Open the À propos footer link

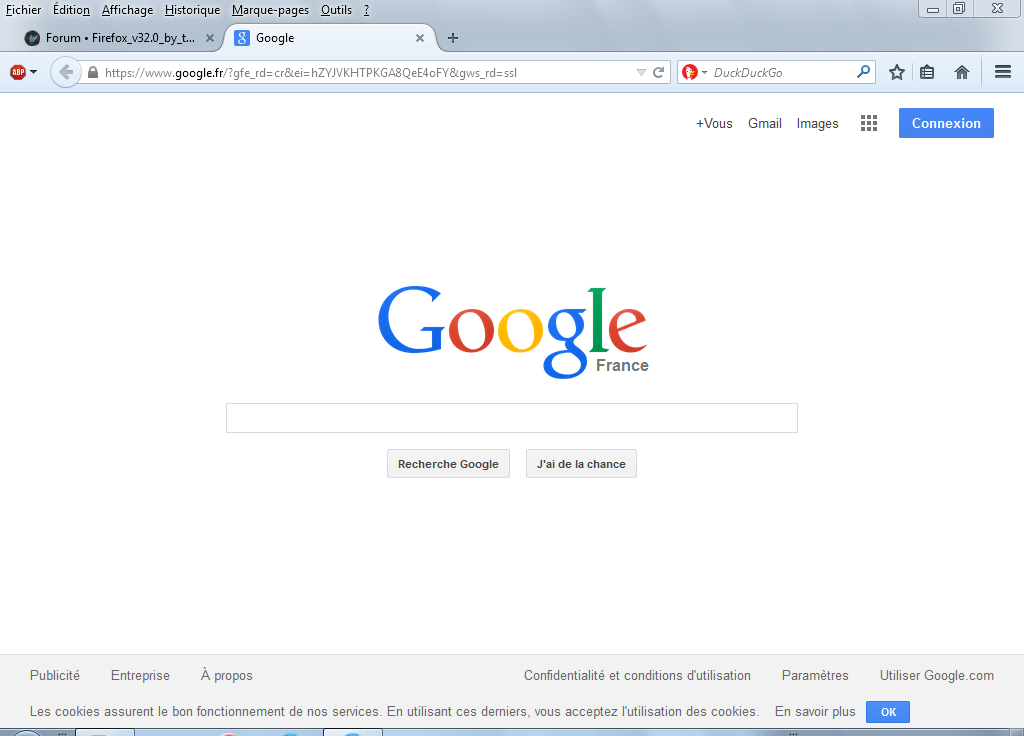click(227, 675)
